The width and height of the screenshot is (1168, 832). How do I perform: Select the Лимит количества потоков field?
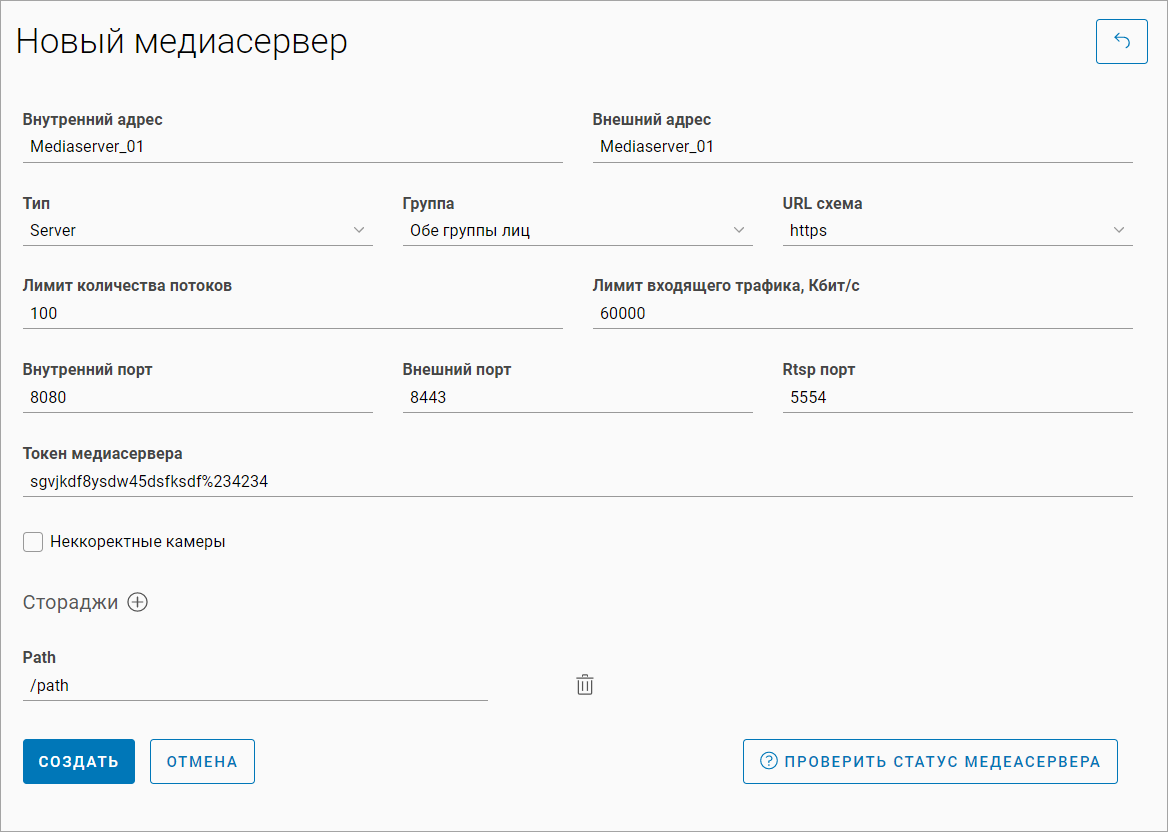tap(292, 313)
